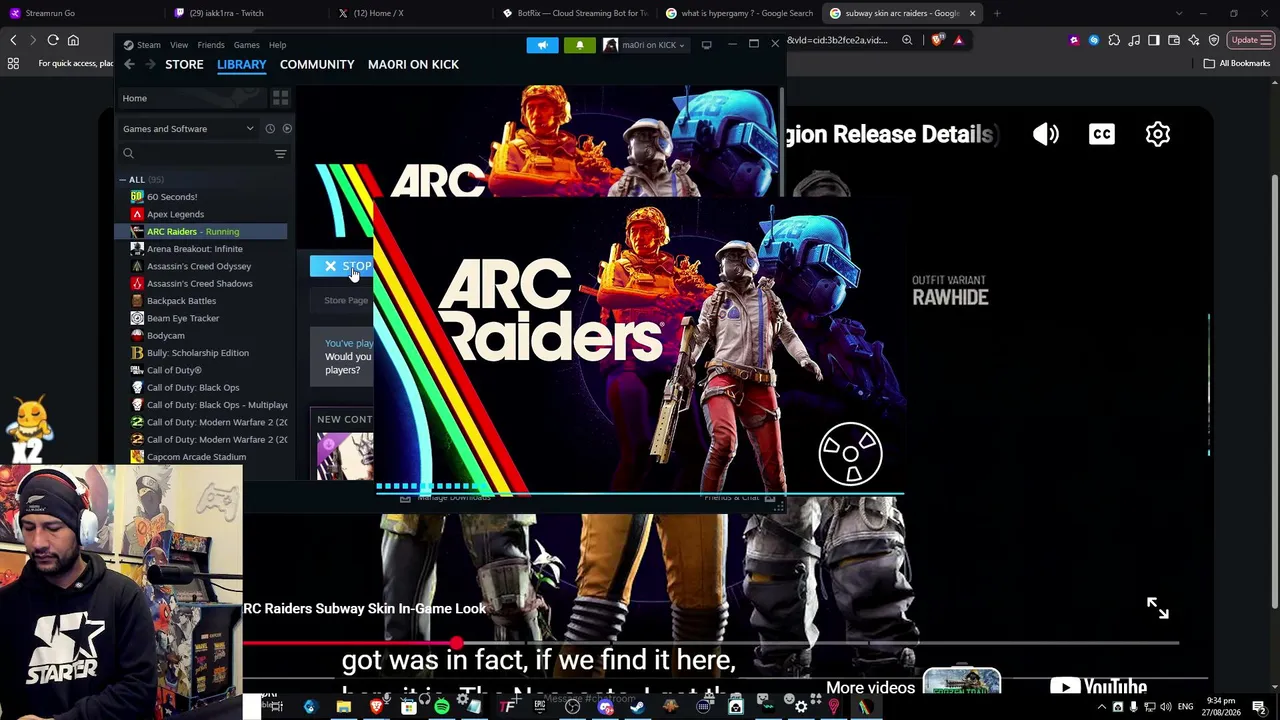Mute the YouTube video volume
The width and height of the screenshot is (1280, 720).
tap(1046, 134)
